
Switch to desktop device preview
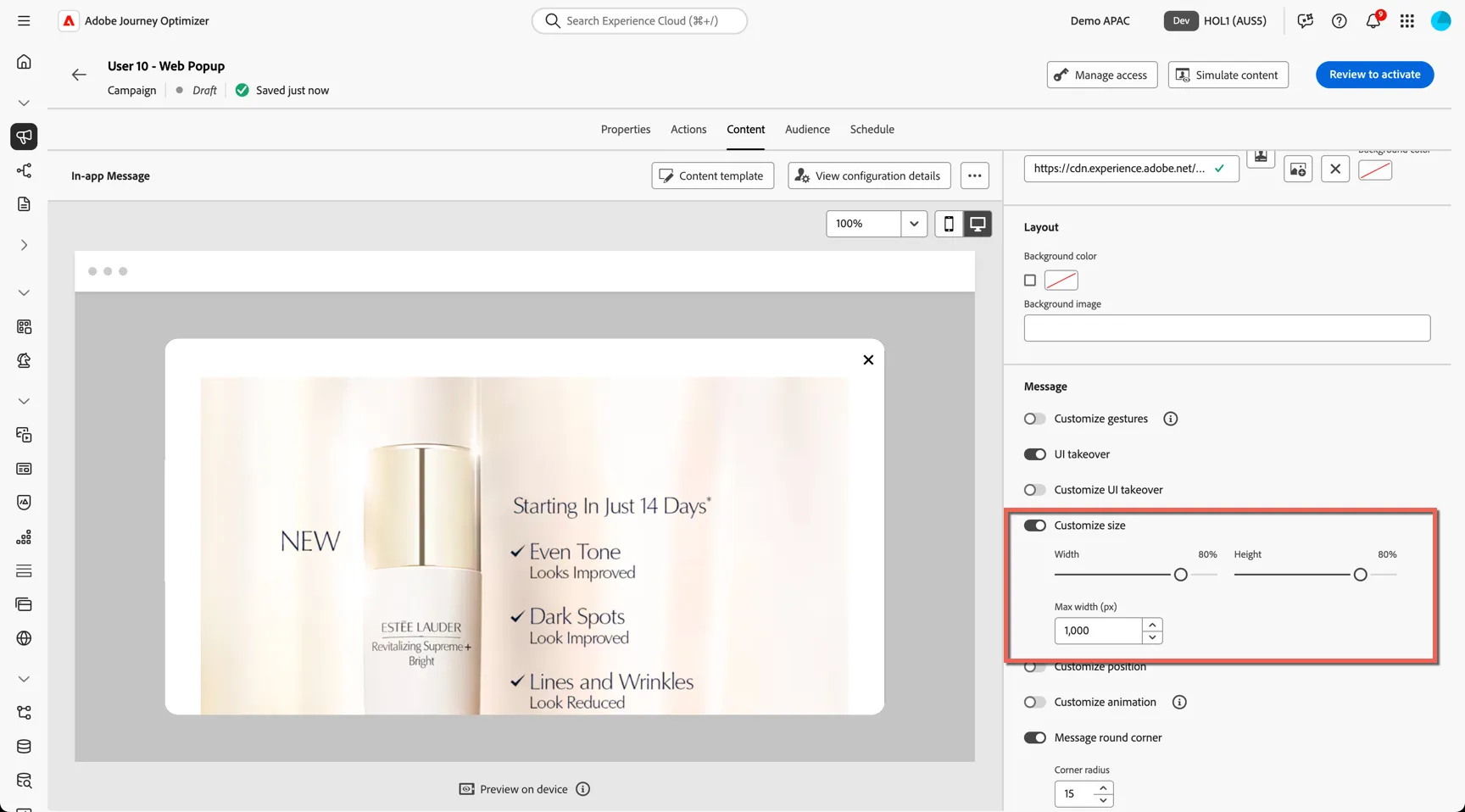[978, 224]
